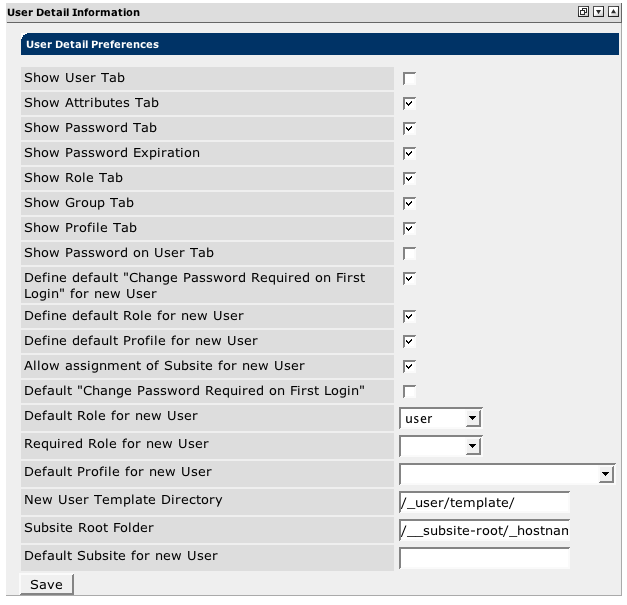This screenshot has height=605, width=627.
Task: Click the detach panel icon in header
Action: pos(583,13)
